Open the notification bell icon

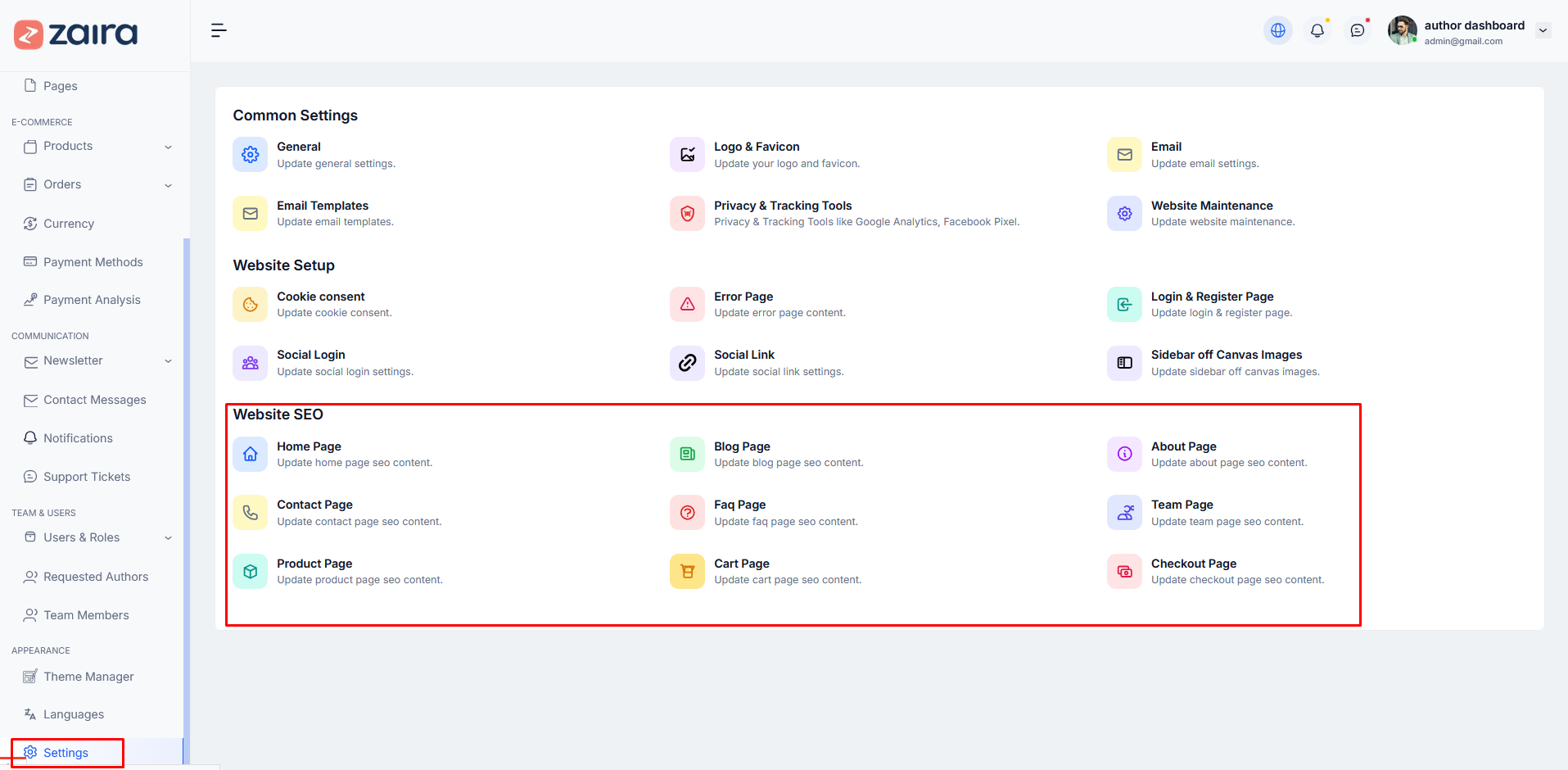1317,31
